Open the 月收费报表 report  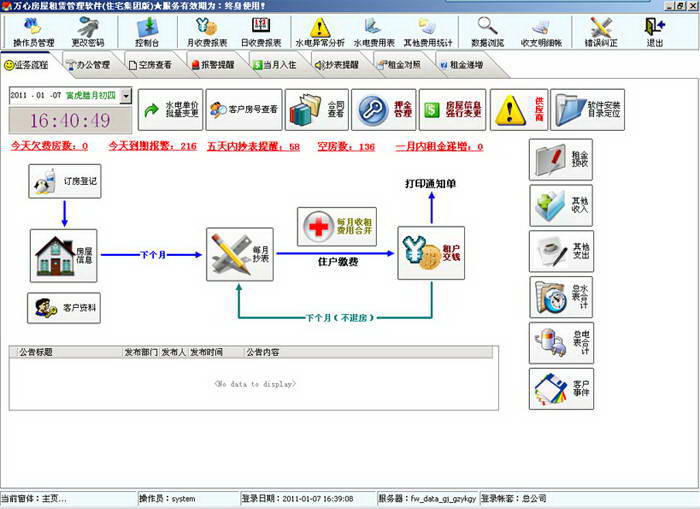click(x=207, y=32)
